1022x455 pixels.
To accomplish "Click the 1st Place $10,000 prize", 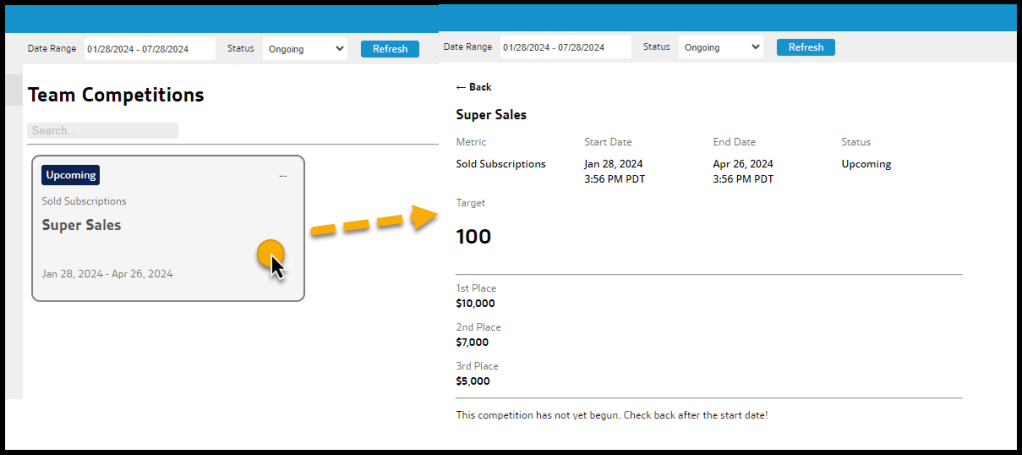I will (x=475, y=303).
